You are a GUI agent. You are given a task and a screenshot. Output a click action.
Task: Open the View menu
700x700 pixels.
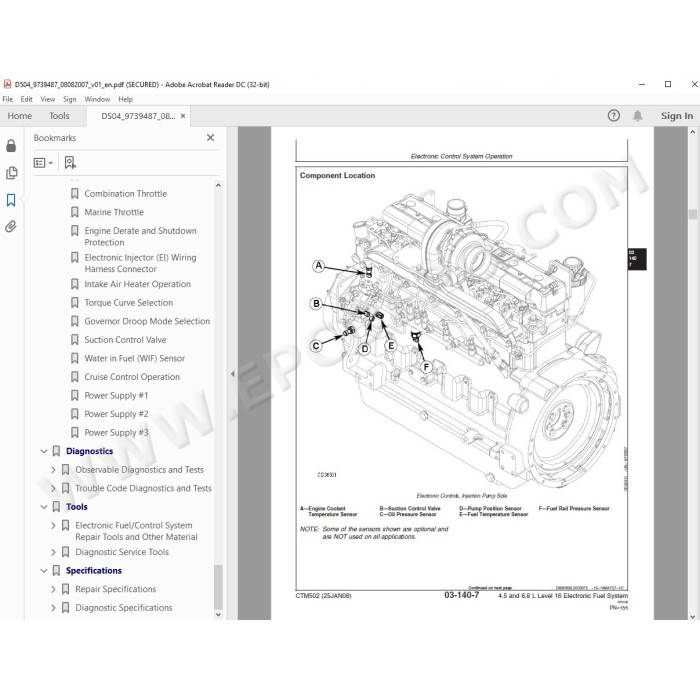point(48,99)
